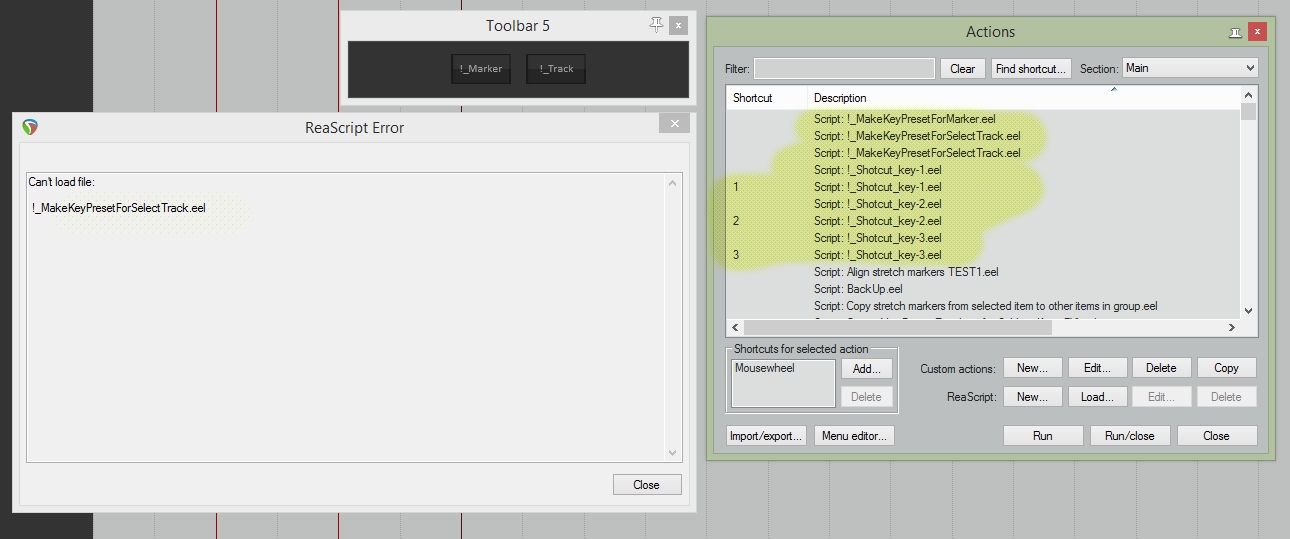Viewport: 1290px width, 539px height.
Task: Pin the Toolbar 5 window
Action: [x=656, y=25]
